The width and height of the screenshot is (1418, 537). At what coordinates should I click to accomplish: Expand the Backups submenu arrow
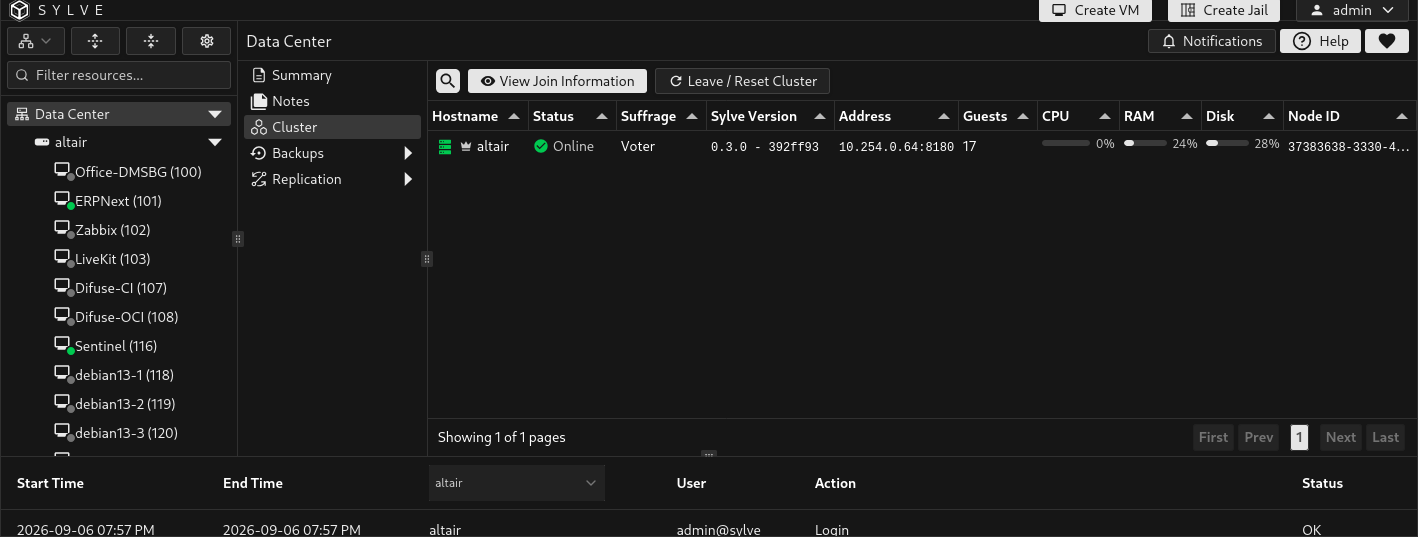pyautogui.click(x=408, y=153)
